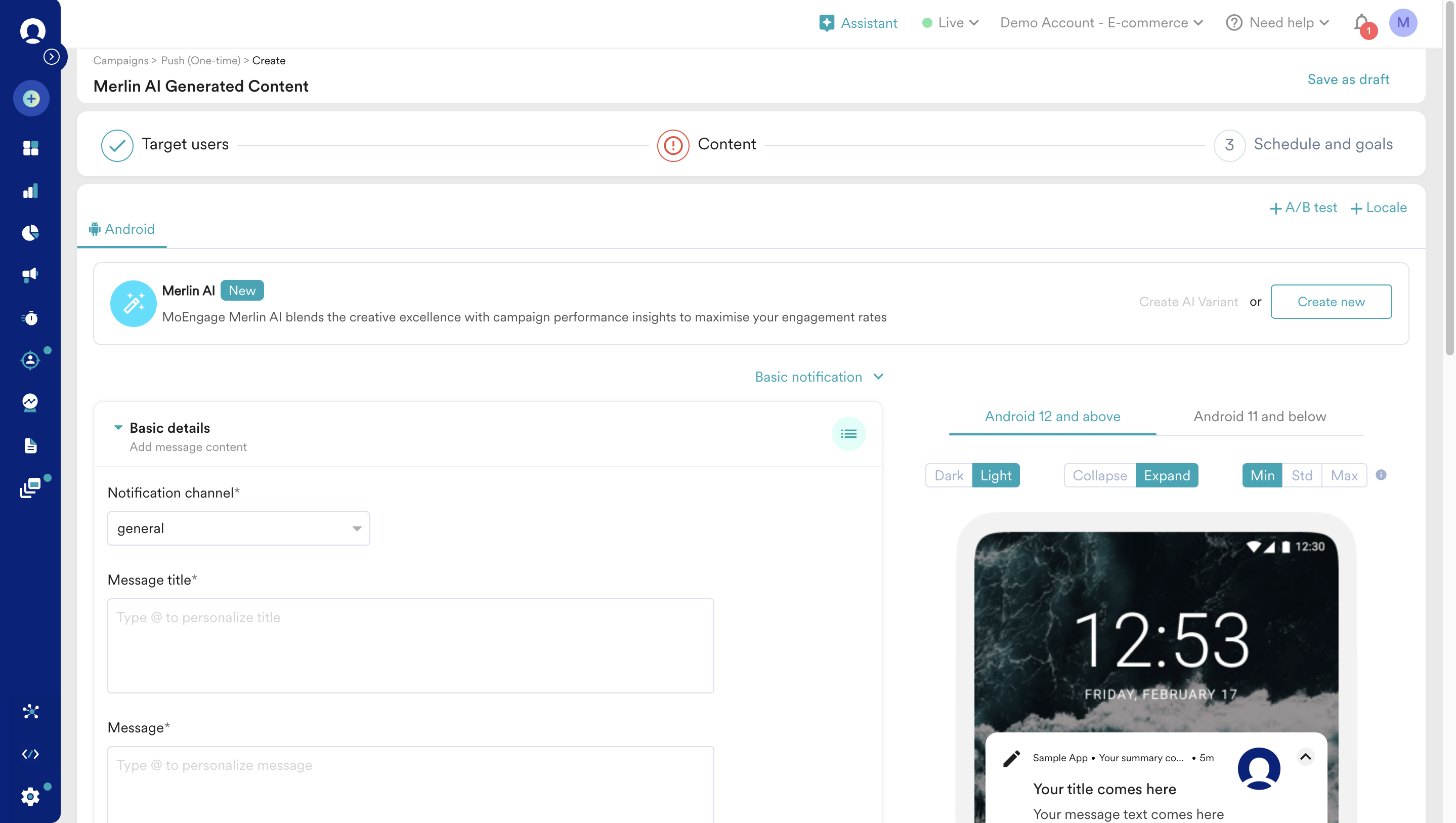Switch preview to Dark mode
Screen dimensions: 1456x823
[949, 476]
